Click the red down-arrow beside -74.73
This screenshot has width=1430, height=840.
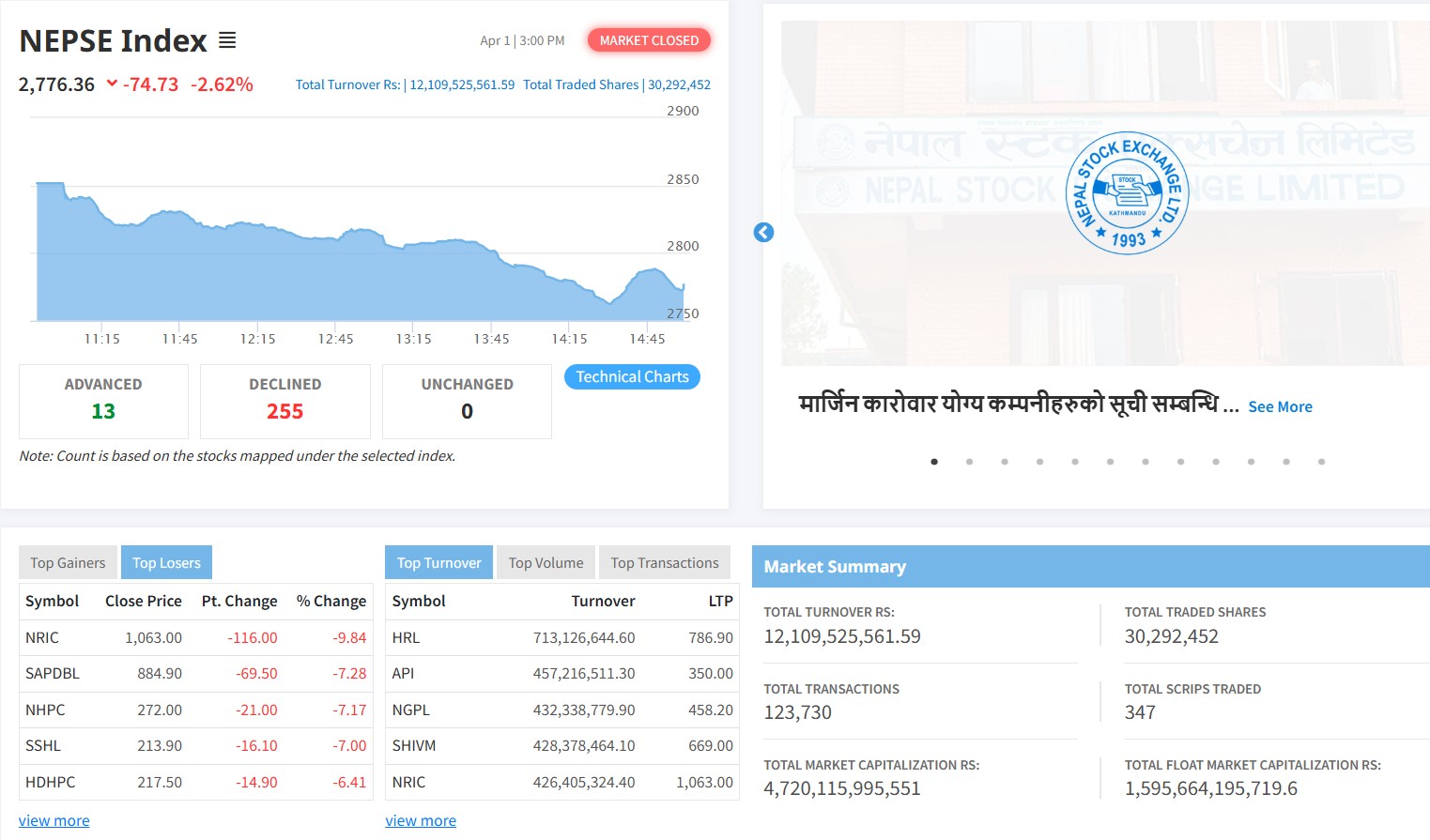click(x=112, y=84)
